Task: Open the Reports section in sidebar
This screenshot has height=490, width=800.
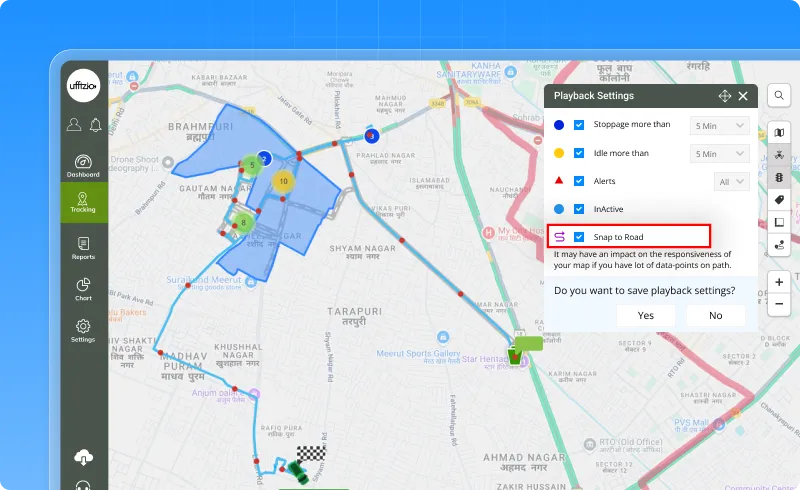Action: pos(83,247)
